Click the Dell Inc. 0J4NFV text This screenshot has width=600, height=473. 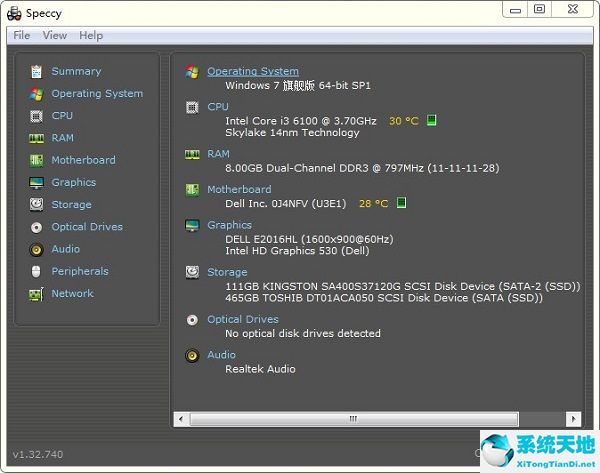click(285, 204)
